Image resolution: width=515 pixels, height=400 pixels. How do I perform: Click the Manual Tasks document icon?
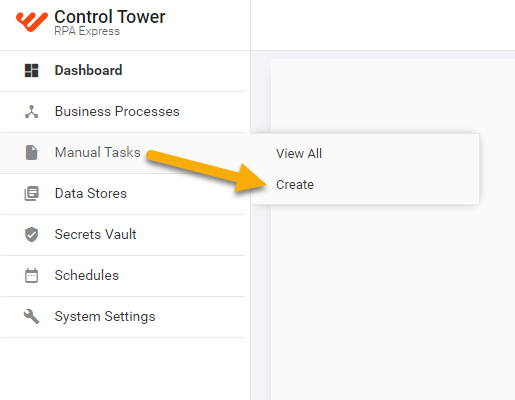click(31, 153)
